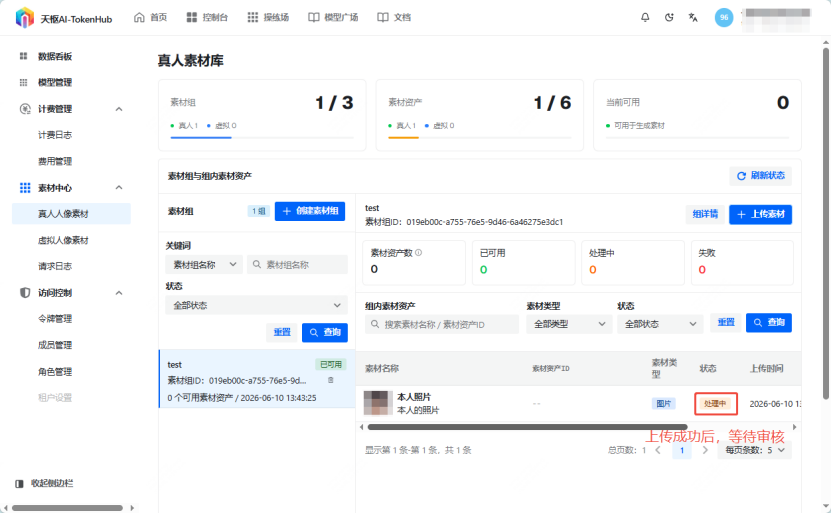Click 收起侧边栏 to collapse sidebar
The image size is (831, 513).
[45, 483]
